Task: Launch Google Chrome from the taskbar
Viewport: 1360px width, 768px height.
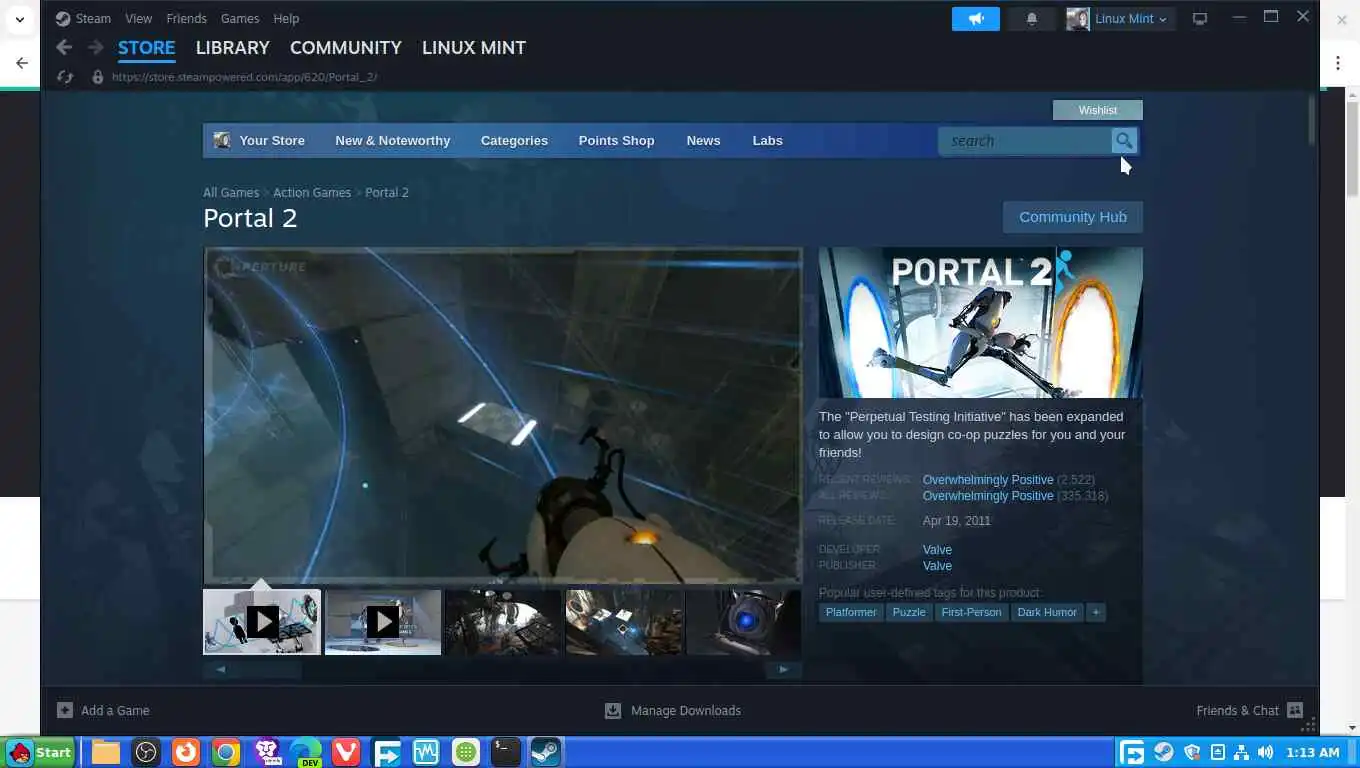Action: tap(226, 752)
